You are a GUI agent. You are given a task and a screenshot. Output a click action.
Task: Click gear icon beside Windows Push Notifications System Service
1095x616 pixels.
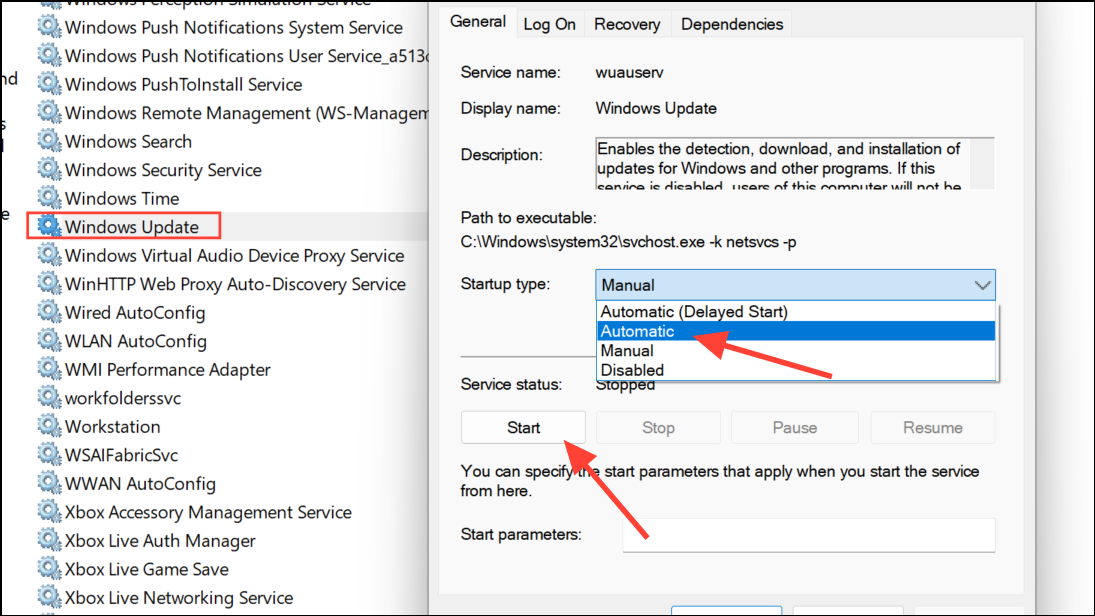tap(49, 27)
